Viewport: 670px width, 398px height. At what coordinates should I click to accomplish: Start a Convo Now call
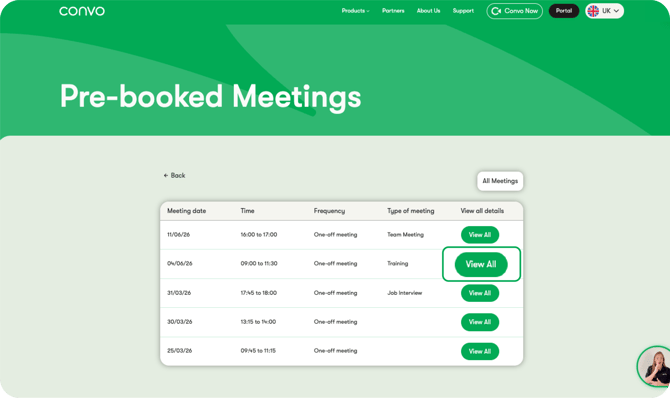pyautogui.click(x=514, y=11)
